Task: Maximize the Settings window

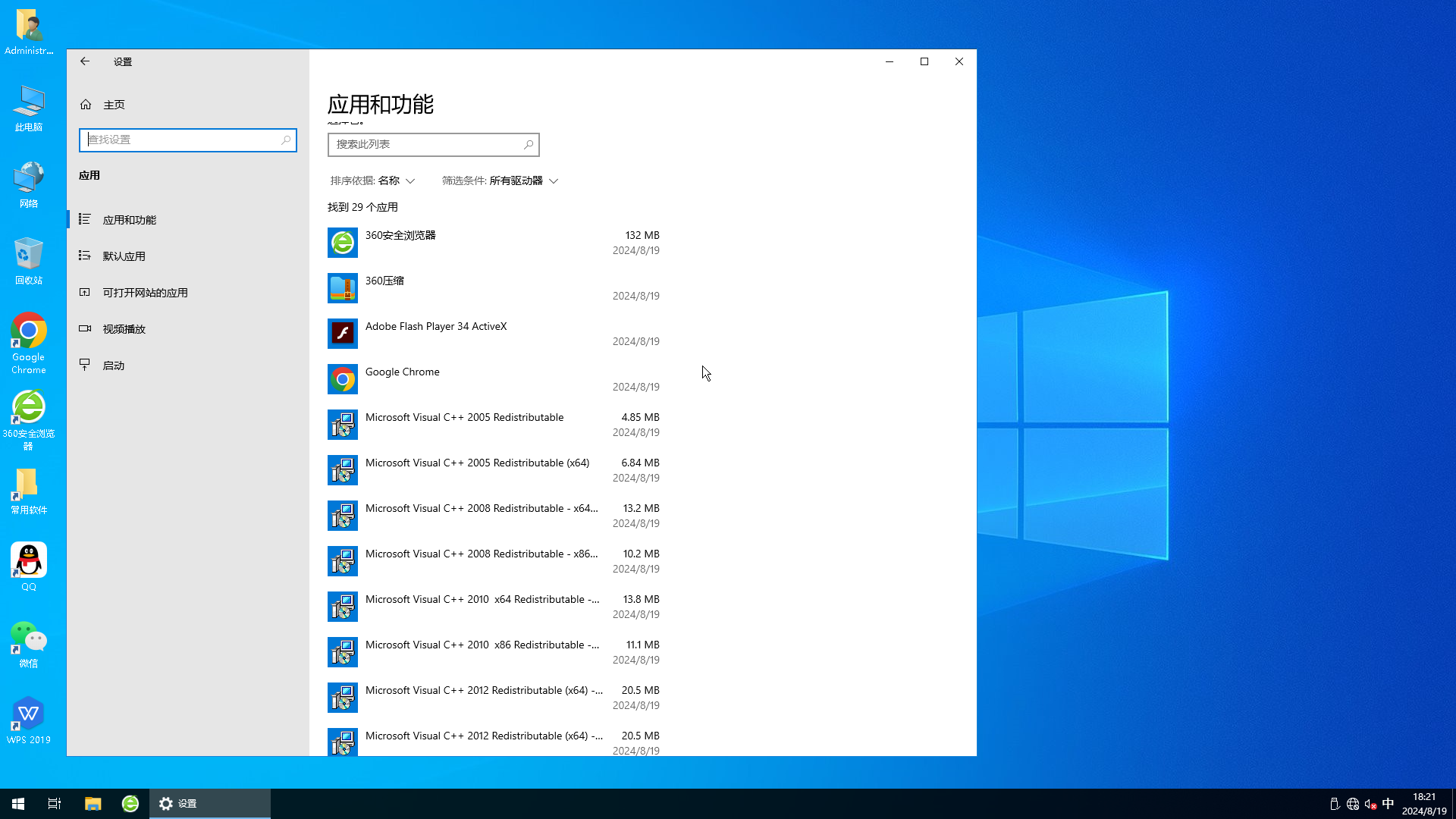Action: [x=924, y=61]
